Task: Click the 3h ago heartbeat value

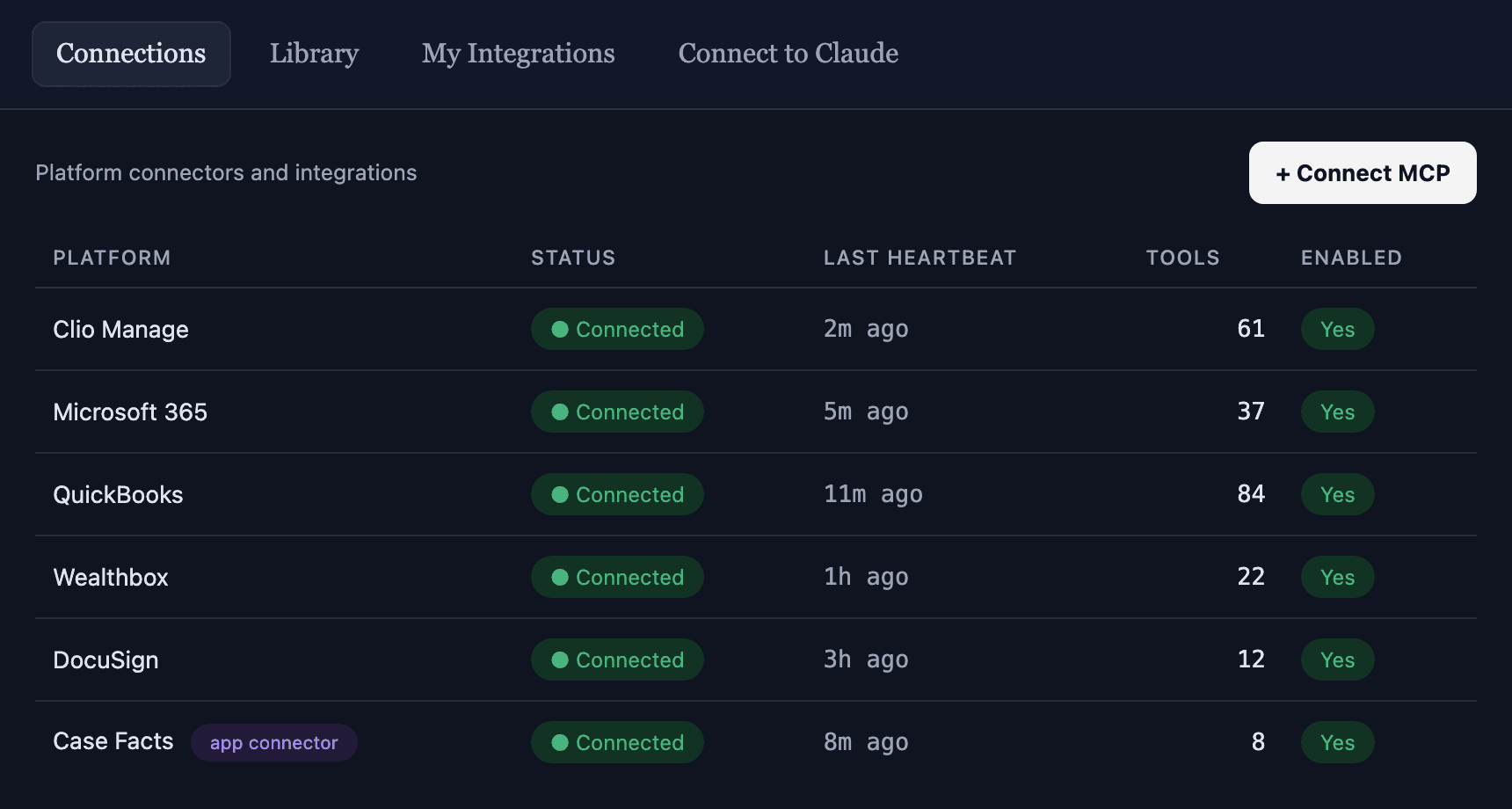Action: point(866,660)
